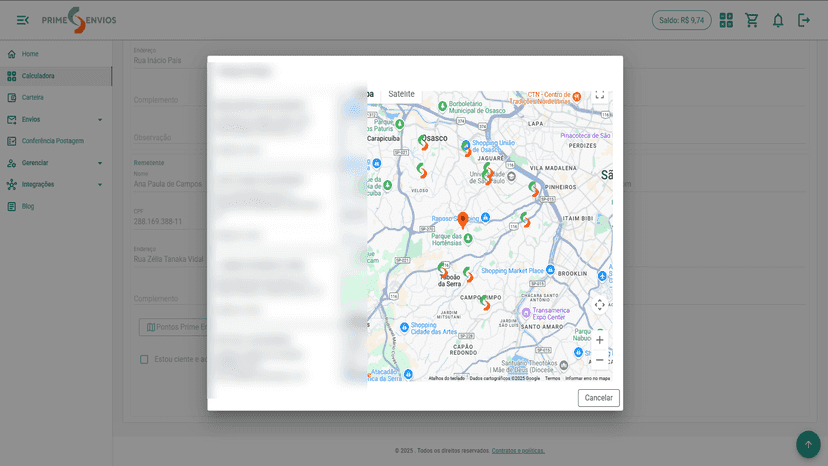Screen dimensions: 828x466
Task: Click the logout icon in header
Action: [803, 20]
